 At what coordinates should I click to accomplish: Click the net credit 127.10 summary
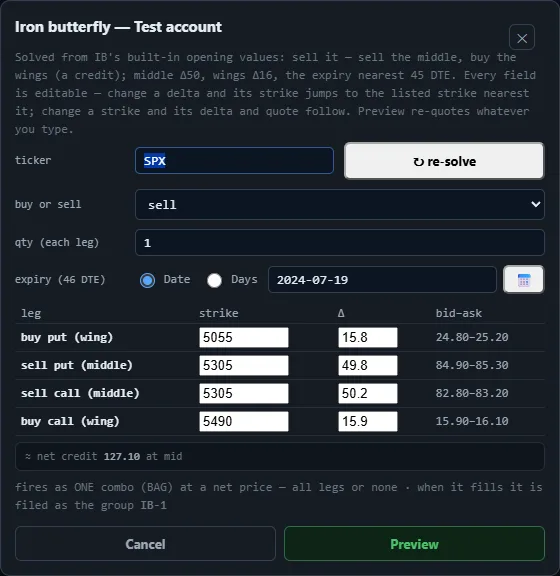pos(280,456)
